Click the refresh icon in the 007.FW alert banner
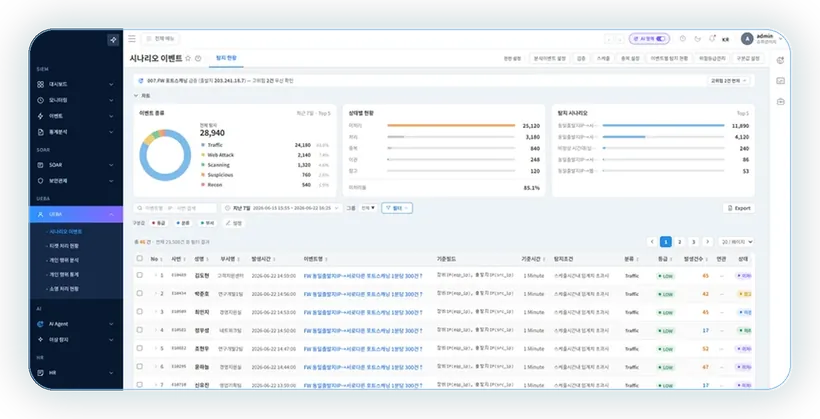 (x=141, y=81)
